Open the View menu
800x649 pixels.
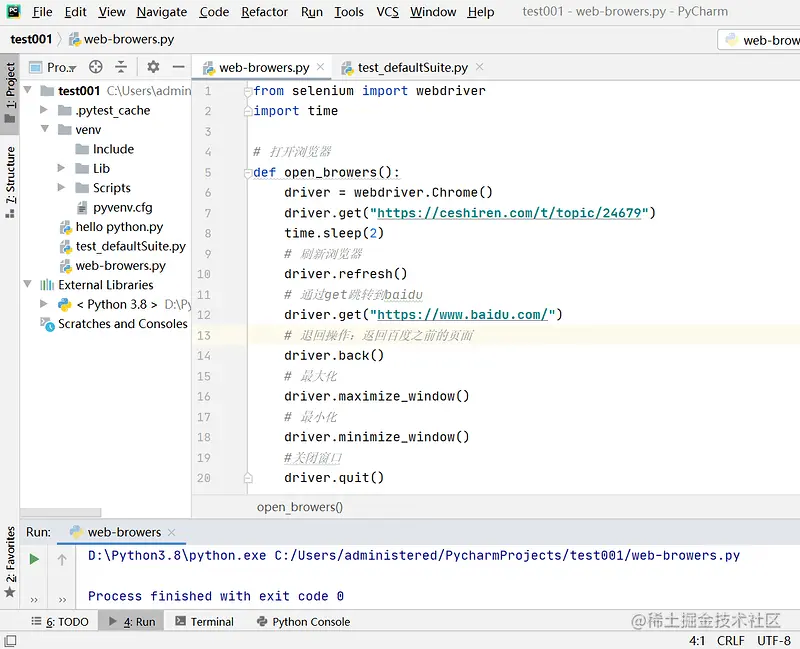point(112,12)
